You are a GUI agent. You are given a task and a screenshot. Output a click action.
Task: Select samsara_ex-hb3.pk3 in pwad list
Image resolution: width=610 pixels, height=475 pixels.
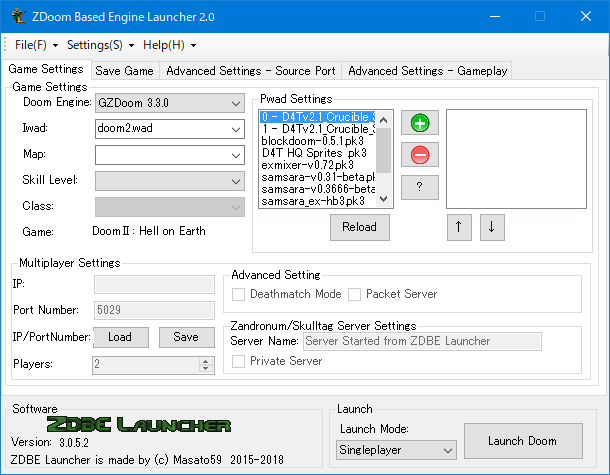click(x=317, y=201)
